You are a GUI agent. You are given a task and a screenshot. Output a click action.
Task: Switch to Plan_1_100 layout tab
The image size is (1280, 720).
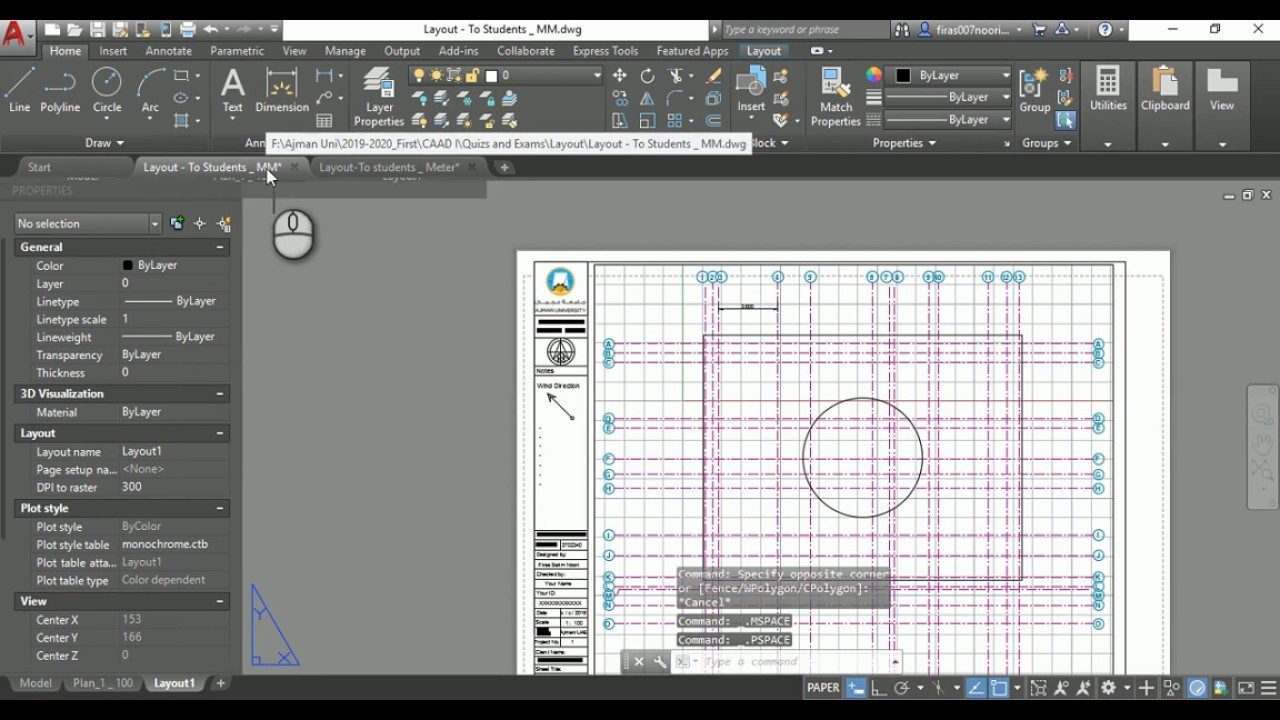[x=102, y=684]
